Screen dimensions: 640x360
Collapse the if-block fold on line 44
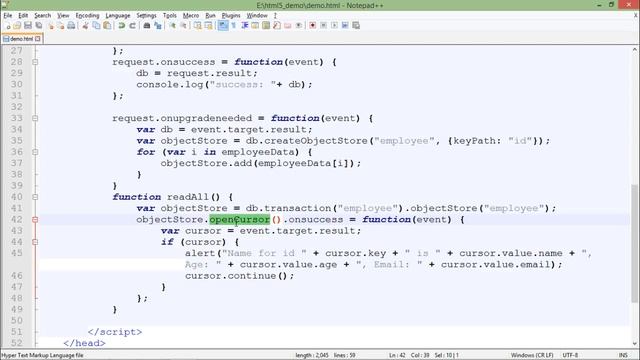click(35, 242)
